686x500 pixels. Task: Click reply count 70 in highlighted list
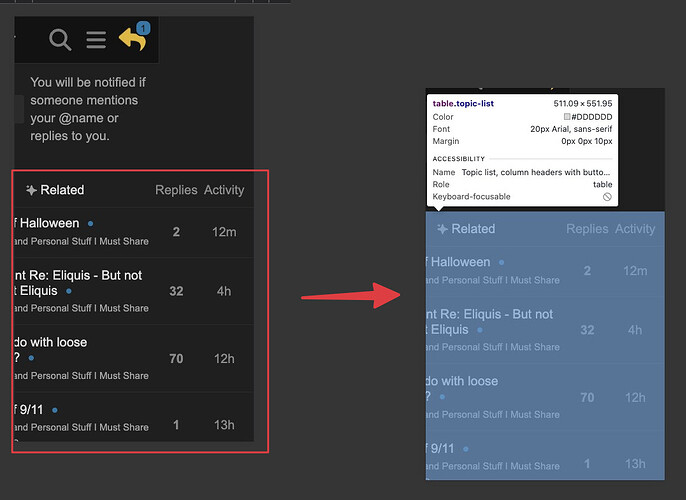587,398
